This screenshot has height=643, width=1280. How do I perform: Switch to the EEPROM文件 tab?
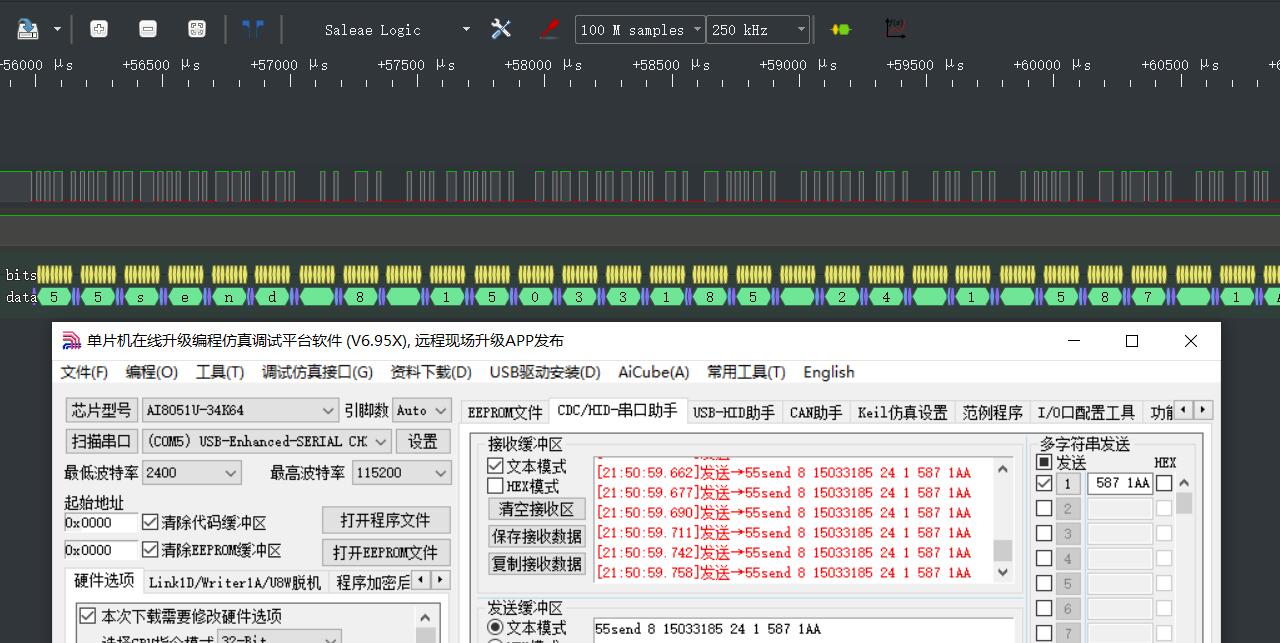(505, 412)
